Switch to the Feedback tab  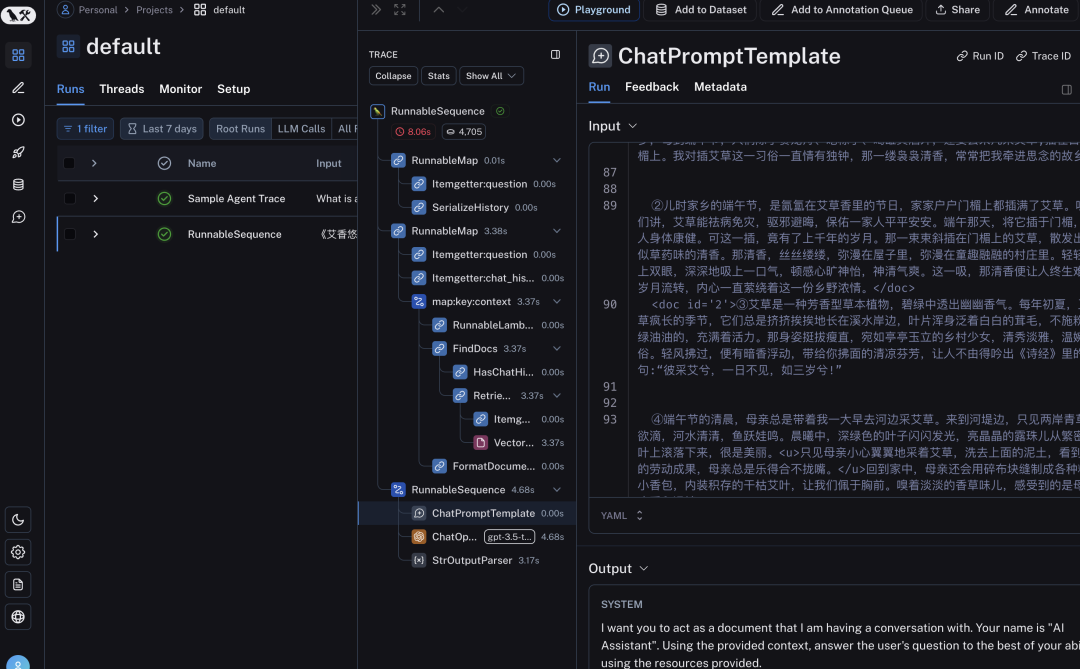click(x=651, y=87)
